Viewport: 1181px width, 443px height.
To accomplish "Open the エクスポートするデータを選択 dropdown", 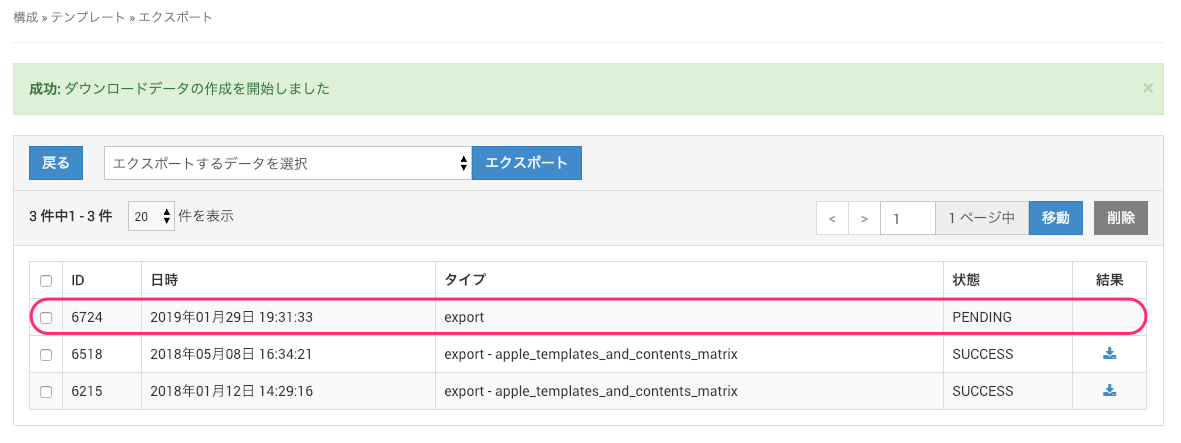I will coord(288,163).
